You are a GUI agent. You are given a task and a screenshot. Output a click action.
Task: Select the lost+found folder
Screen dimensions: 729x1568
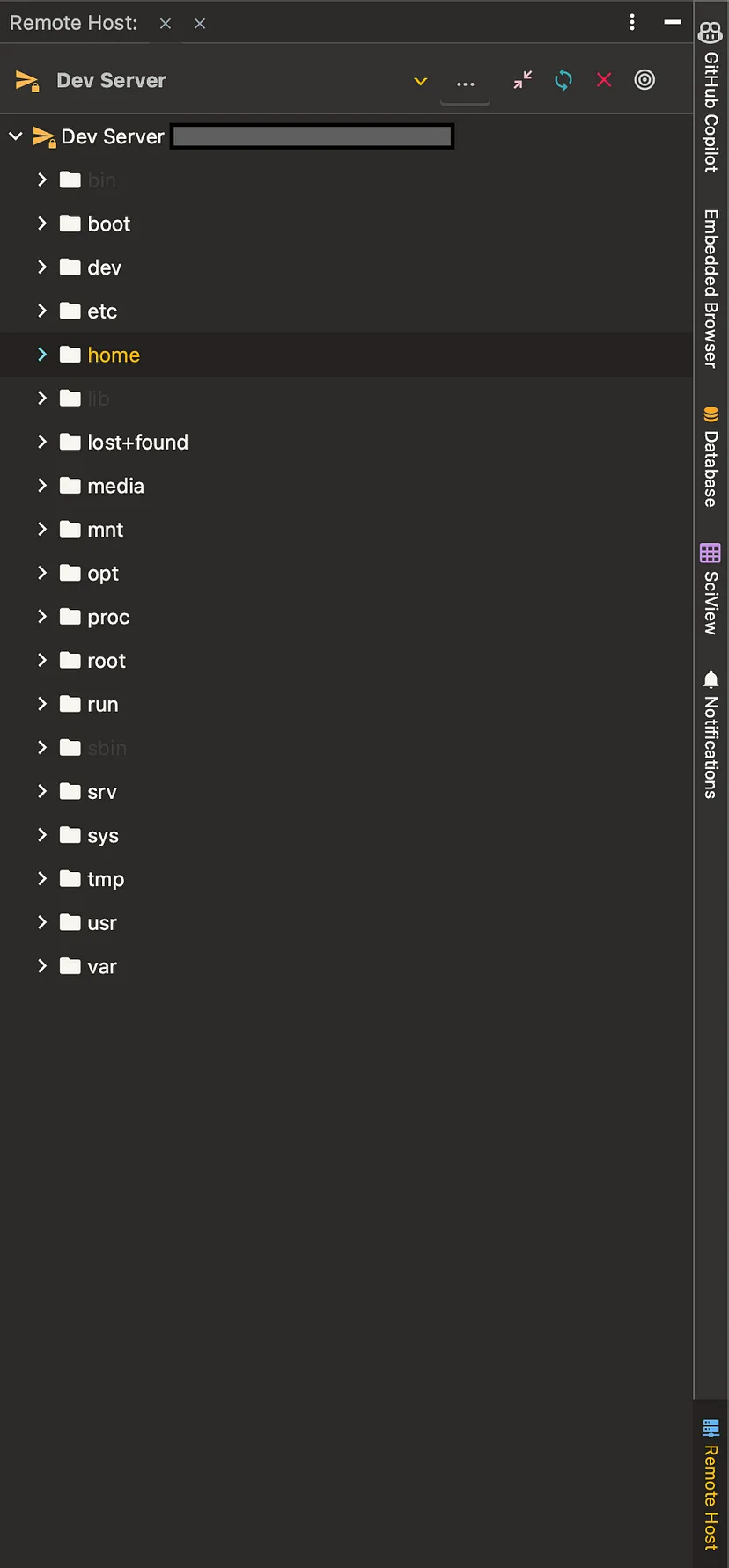(x=137, y=443)
